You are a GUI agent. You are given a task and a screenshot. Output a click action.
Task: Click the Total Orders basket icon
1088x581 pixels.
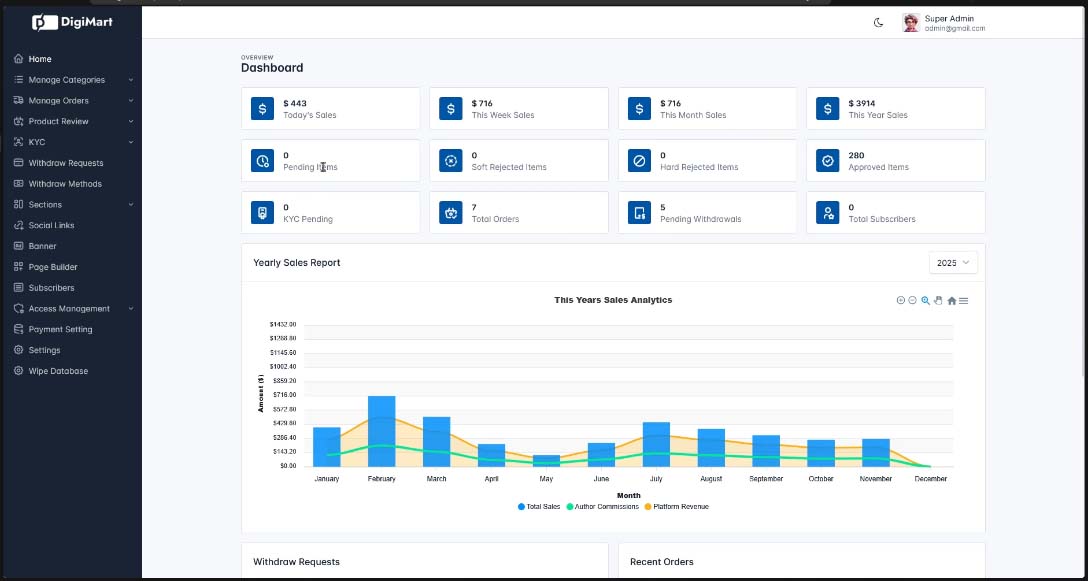point(450,213)
